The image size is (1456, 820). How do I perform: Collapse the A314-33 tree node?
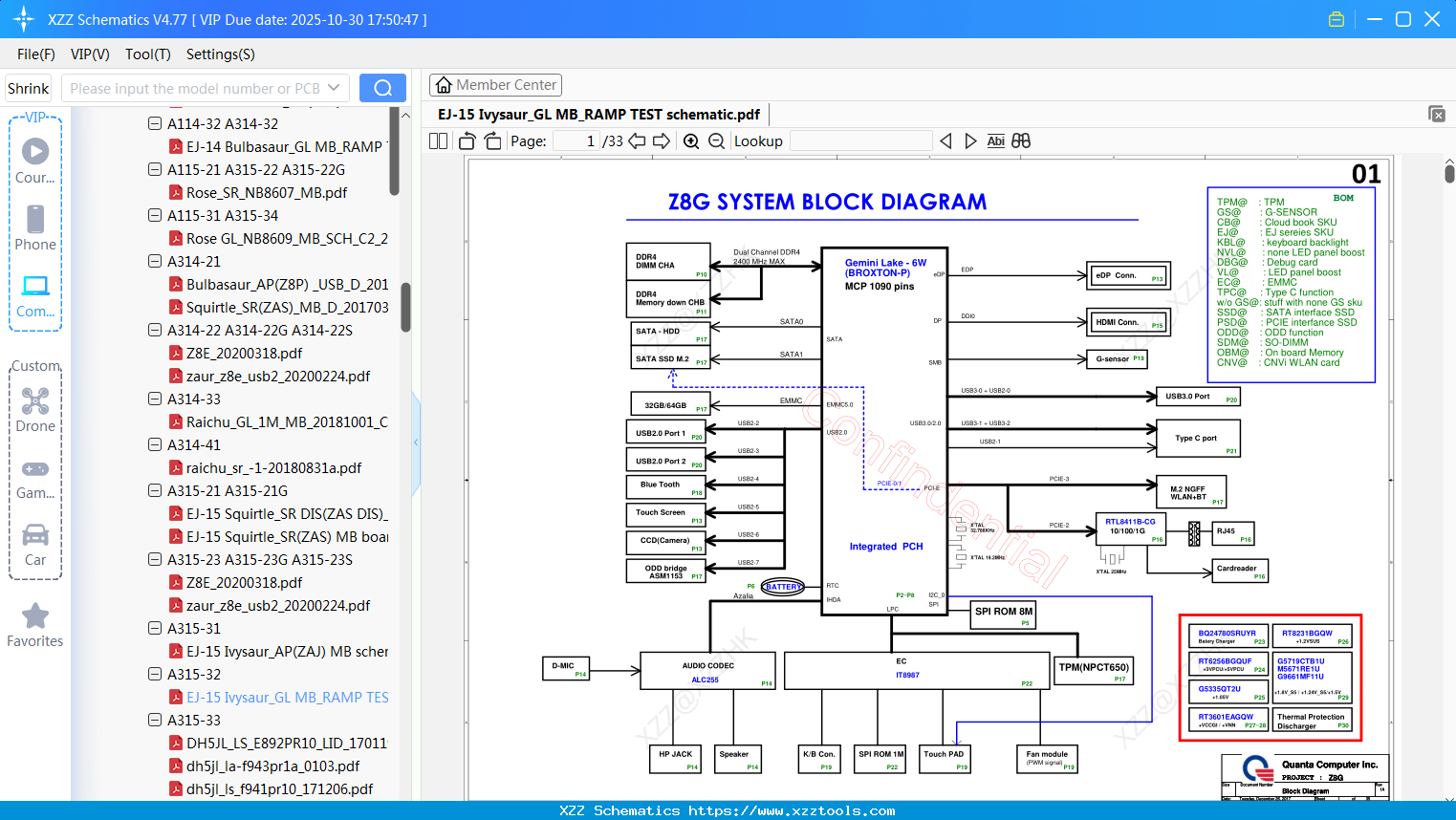[x=155, y=399]
